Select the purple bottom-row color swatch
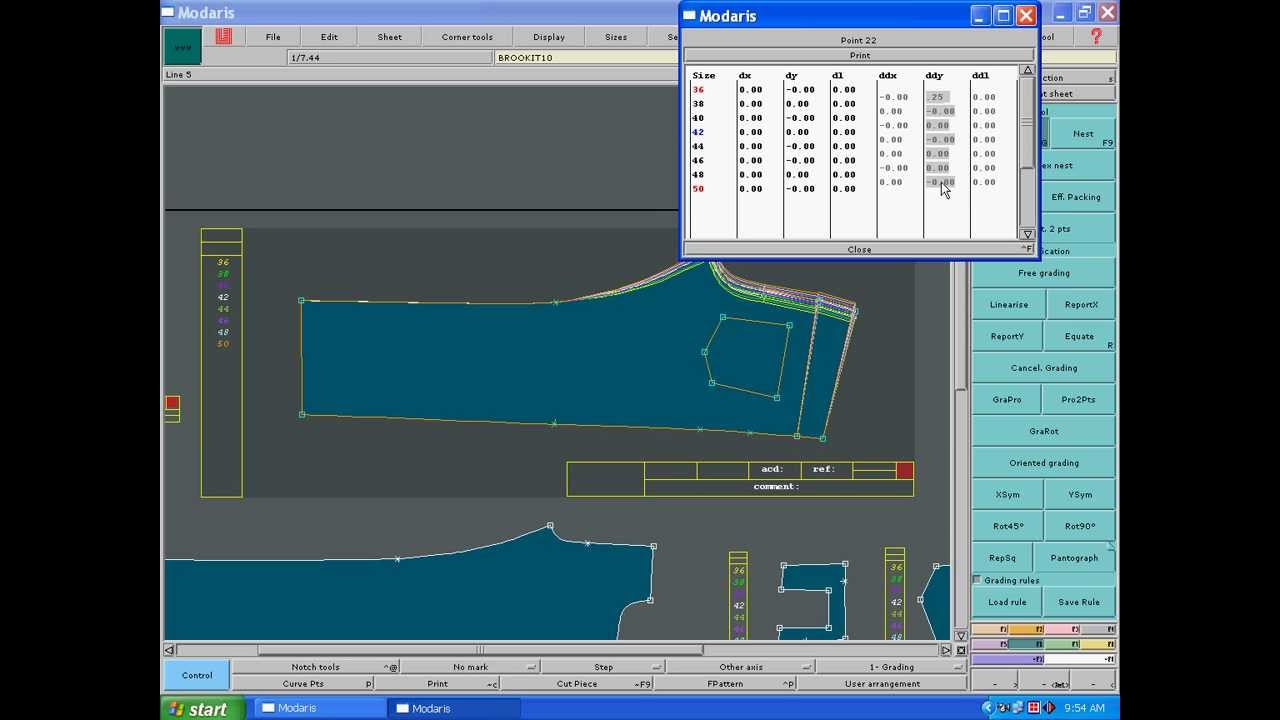This screenshot has width=1280, height=720. coord(1008,660)
